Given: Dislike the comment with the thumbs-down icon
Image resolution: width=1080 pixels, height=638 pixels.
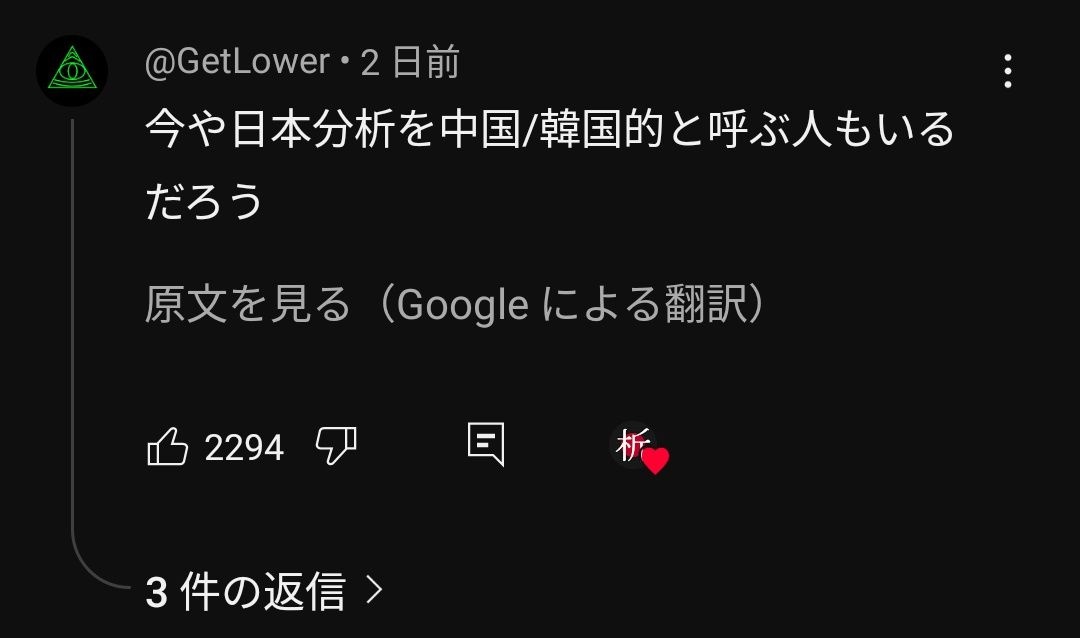Looking at the screenshot, I should pyautogui.click(x=336, y=446).
